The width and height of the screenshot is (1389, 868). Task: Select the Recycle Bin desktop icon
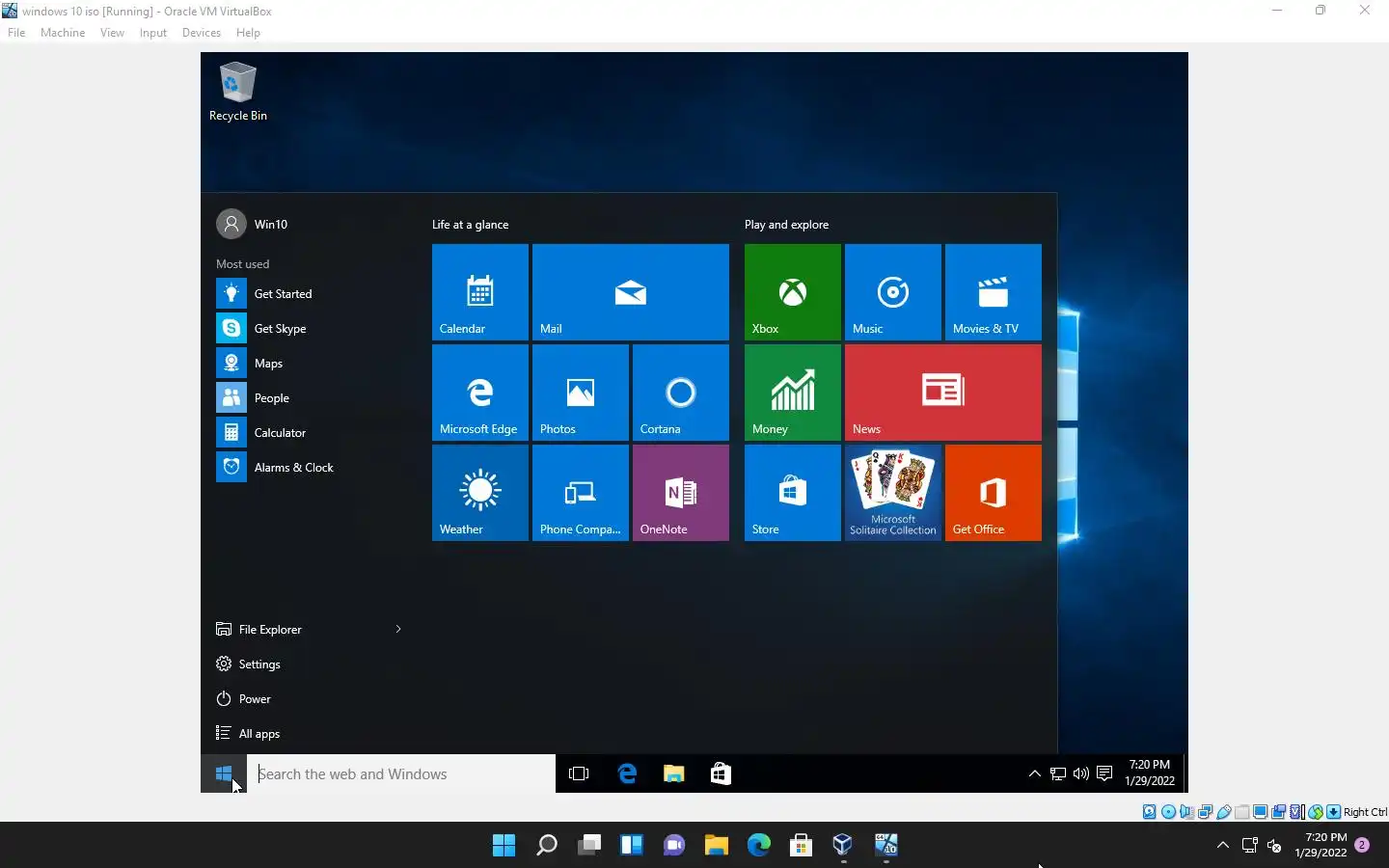pyautogui.click(x=238, y=93)
